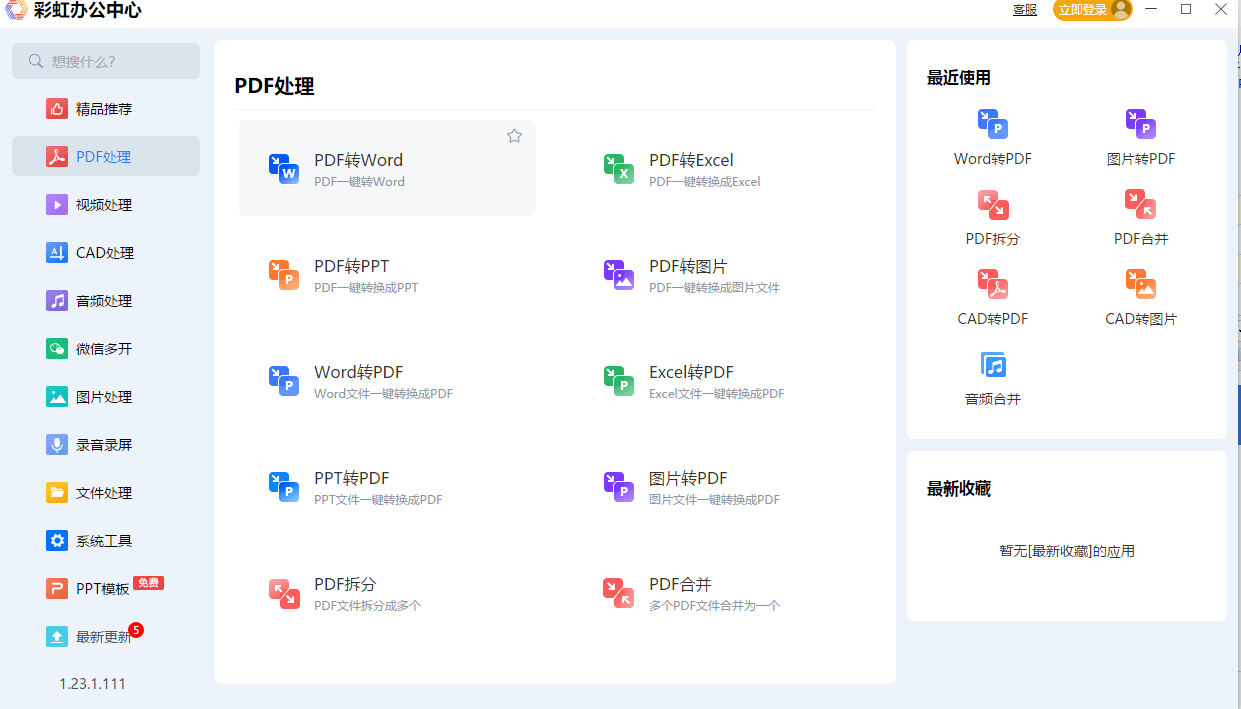The width and height of the screenshot is (1241, 709).
Task: Click the Word文件一键转换成PDF description
Action: (383, 394)
